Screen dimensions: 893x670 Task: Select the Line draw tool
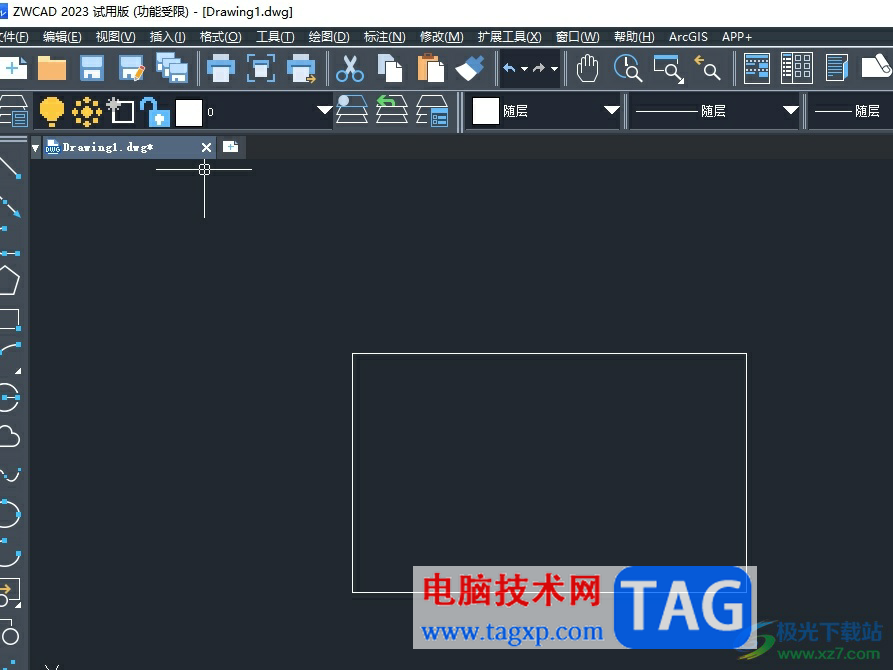[10, 168]
